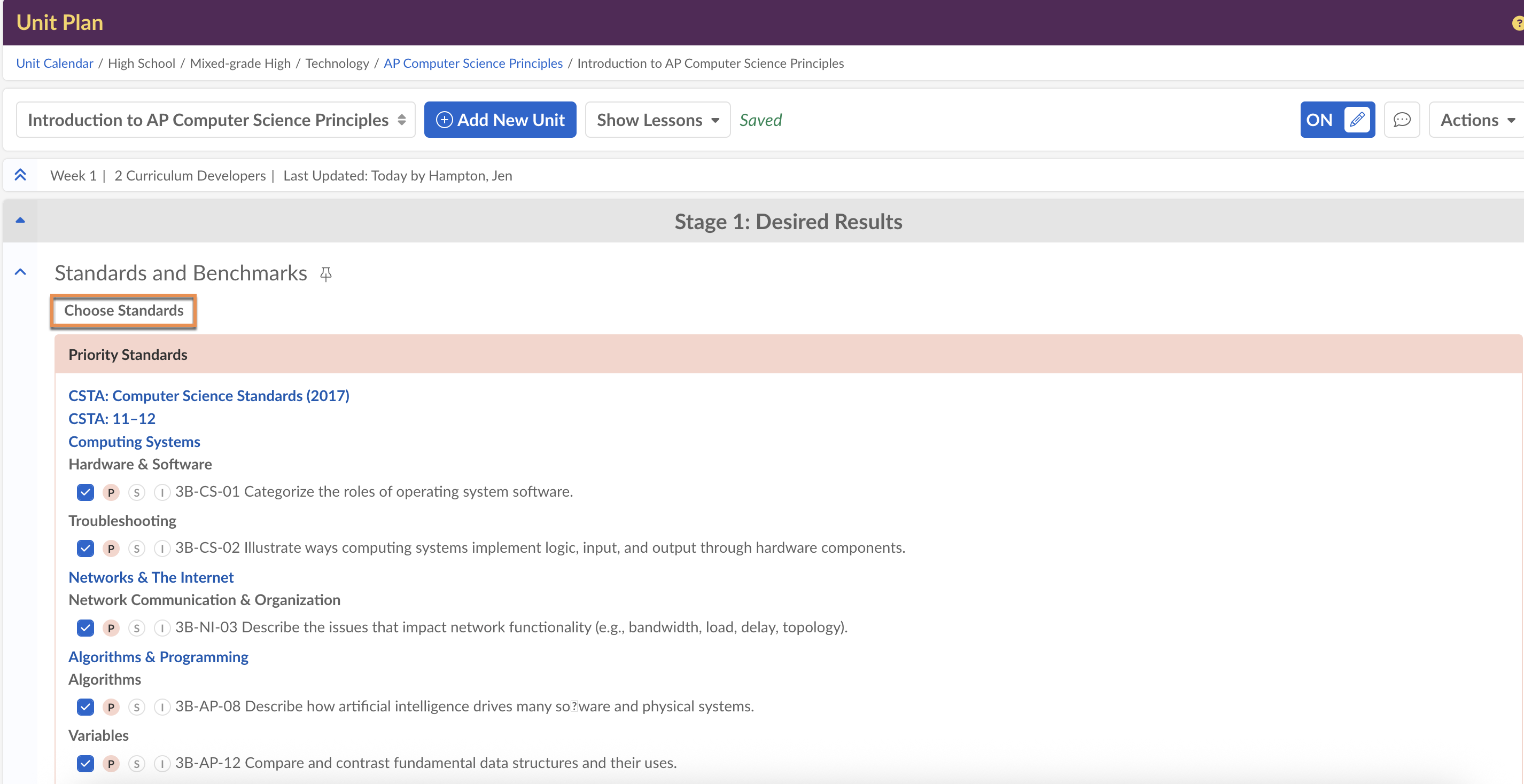Screen dimensions: 1524x784
Task: Click the double chevron collapse-all icon
Action: (20, 175)
